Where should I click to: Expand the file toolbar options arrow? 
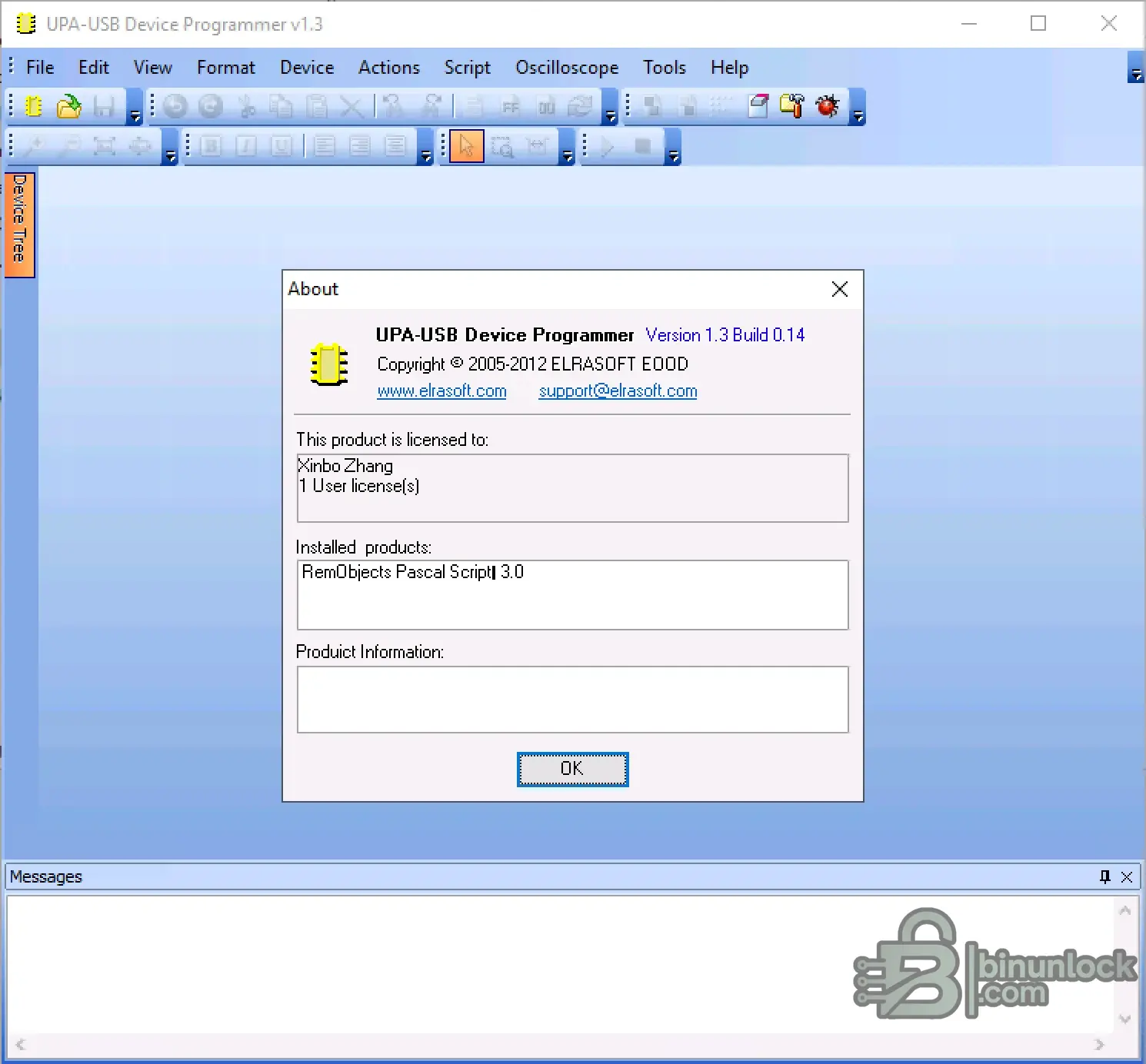tap(135, 116)
